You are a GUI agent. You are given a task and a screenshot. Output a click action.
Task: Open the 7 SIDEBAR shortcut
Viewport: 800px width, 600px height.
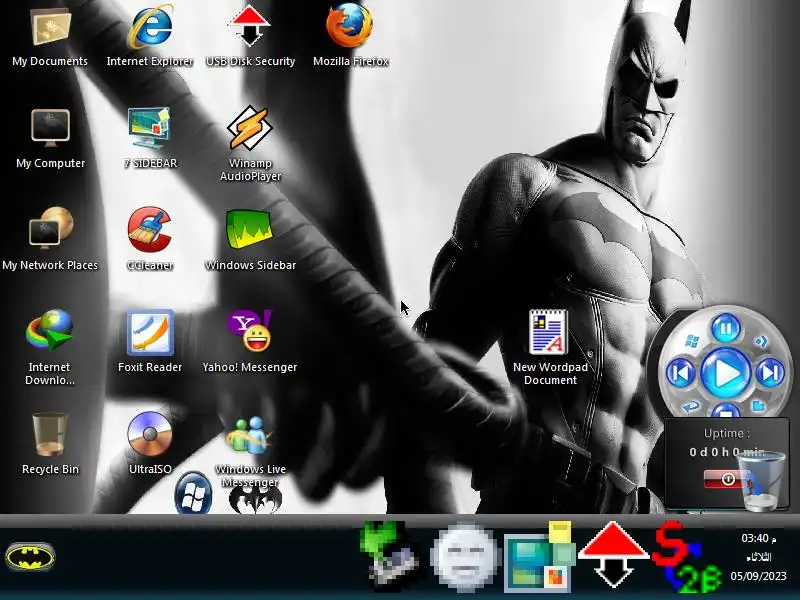click(x=149, y=128)
